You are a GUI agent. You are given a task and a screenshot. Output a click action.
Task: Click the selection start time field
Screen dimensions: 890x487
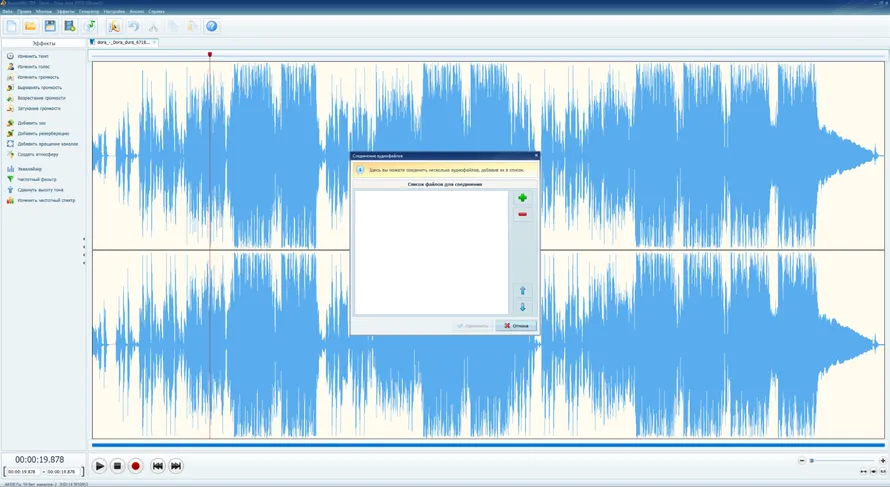point(22,472)
